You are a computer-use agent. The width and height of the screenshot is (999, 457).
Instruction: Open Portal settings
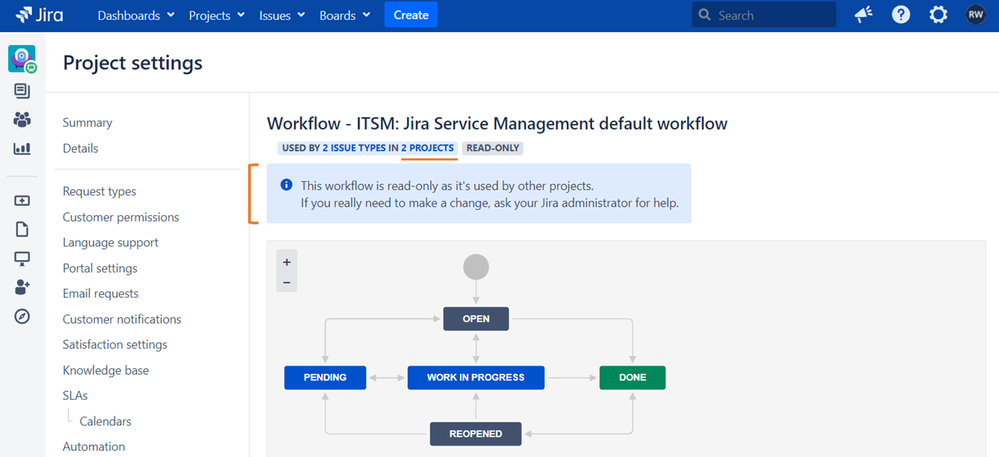pos(100,268)
